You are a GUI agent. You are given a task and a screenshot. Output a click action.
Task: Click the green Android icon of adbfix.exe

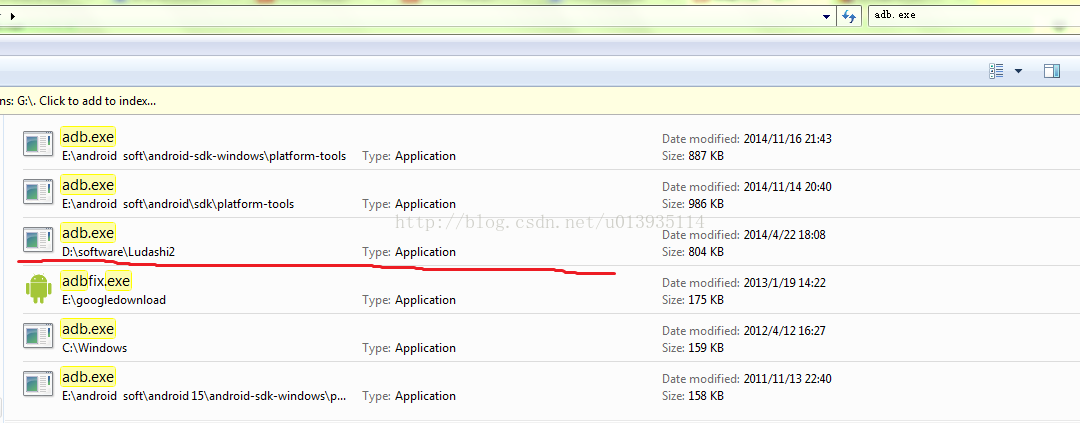[38, 288]
